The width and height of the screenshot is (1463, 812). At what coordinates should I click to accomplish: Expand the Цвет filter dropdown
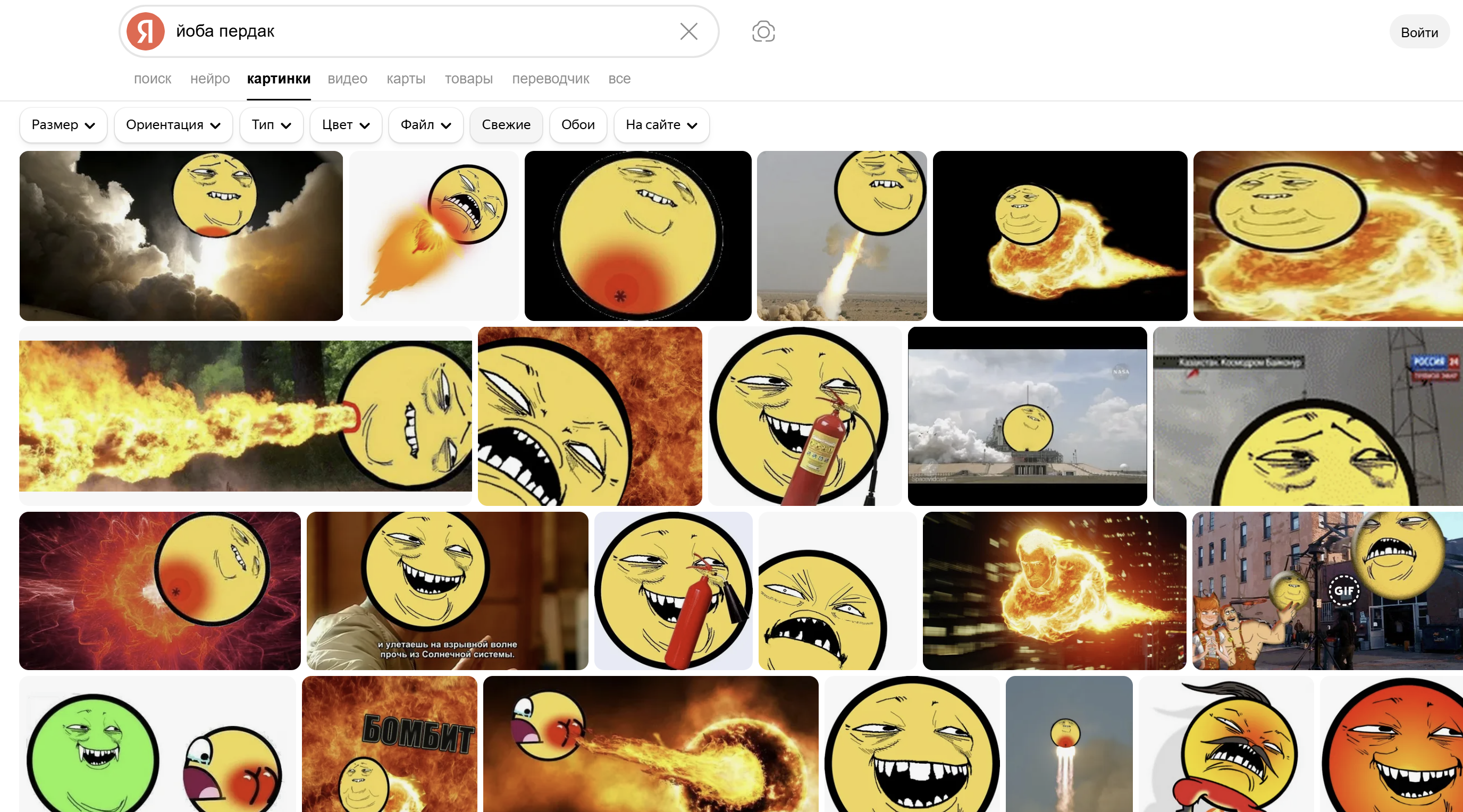pos(346,125)
